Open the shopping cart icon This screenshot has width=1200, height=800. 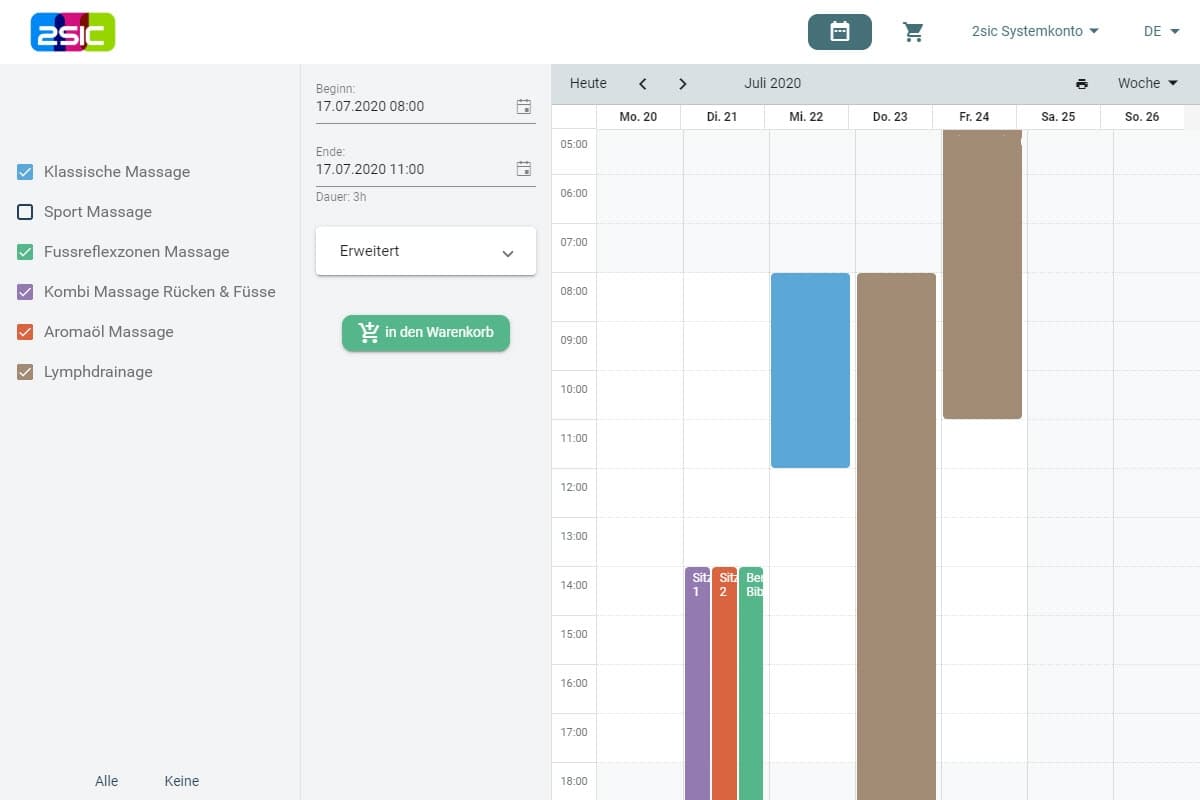point(913,32)
